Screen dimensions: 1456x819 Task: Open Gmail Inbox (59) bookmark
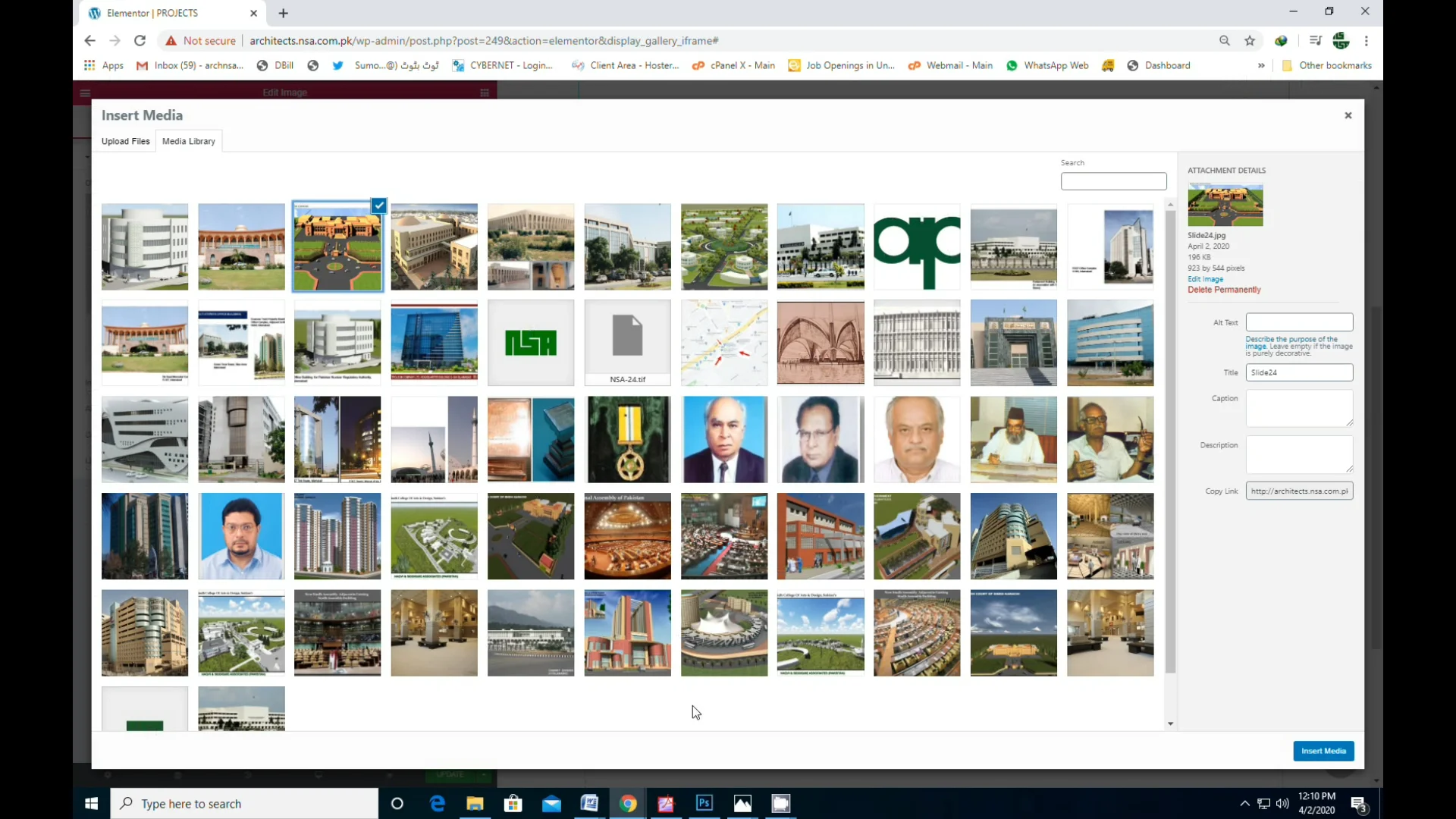coord(190,65)
